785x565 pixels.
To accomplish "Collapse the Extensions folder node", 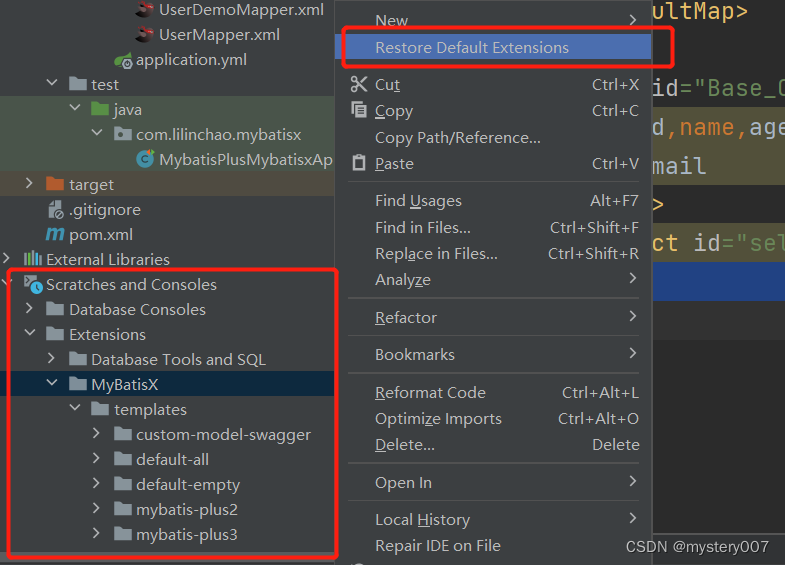I will [30, 333].
